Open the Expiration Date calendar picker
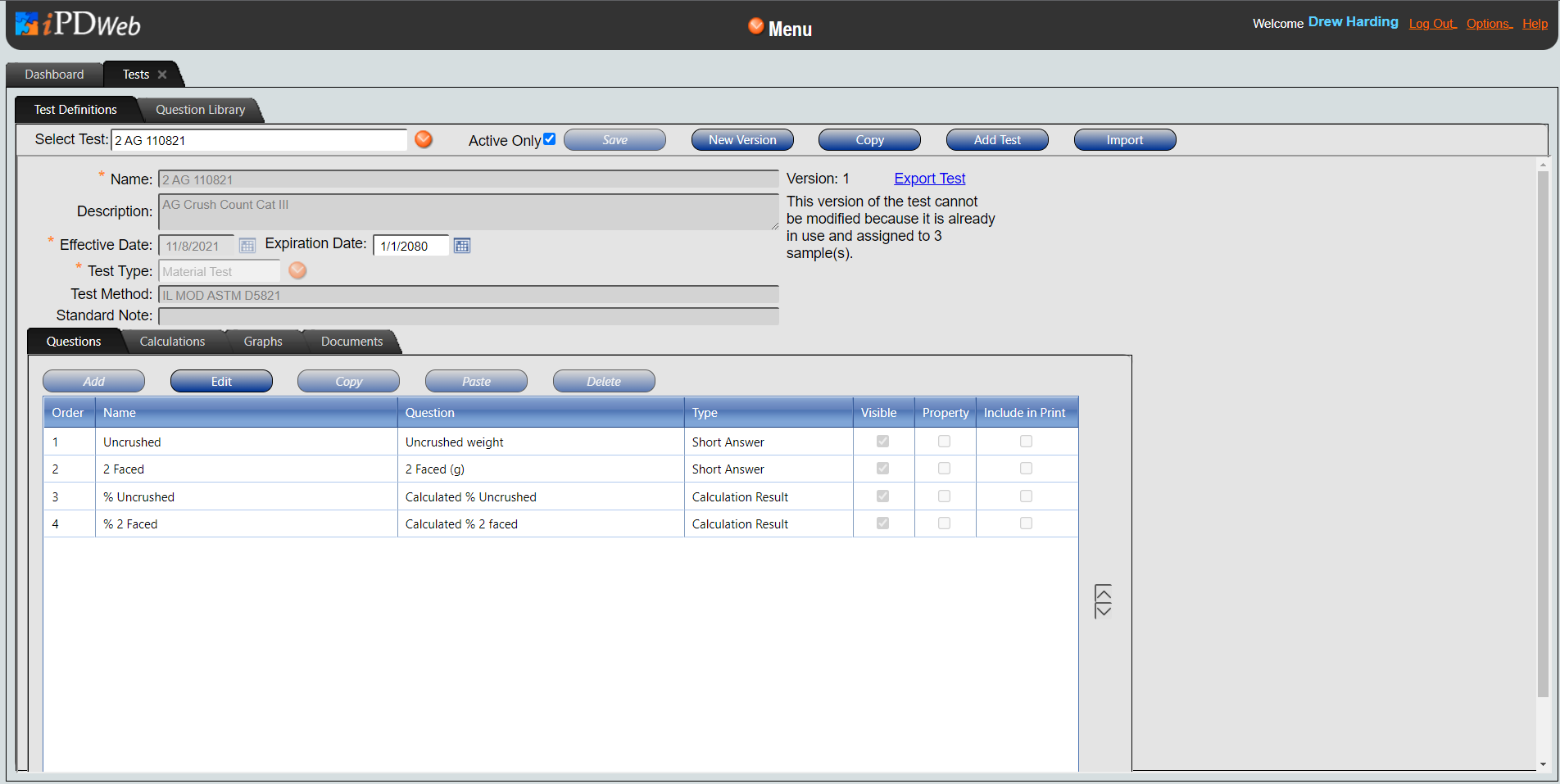 tap(462, 246)
